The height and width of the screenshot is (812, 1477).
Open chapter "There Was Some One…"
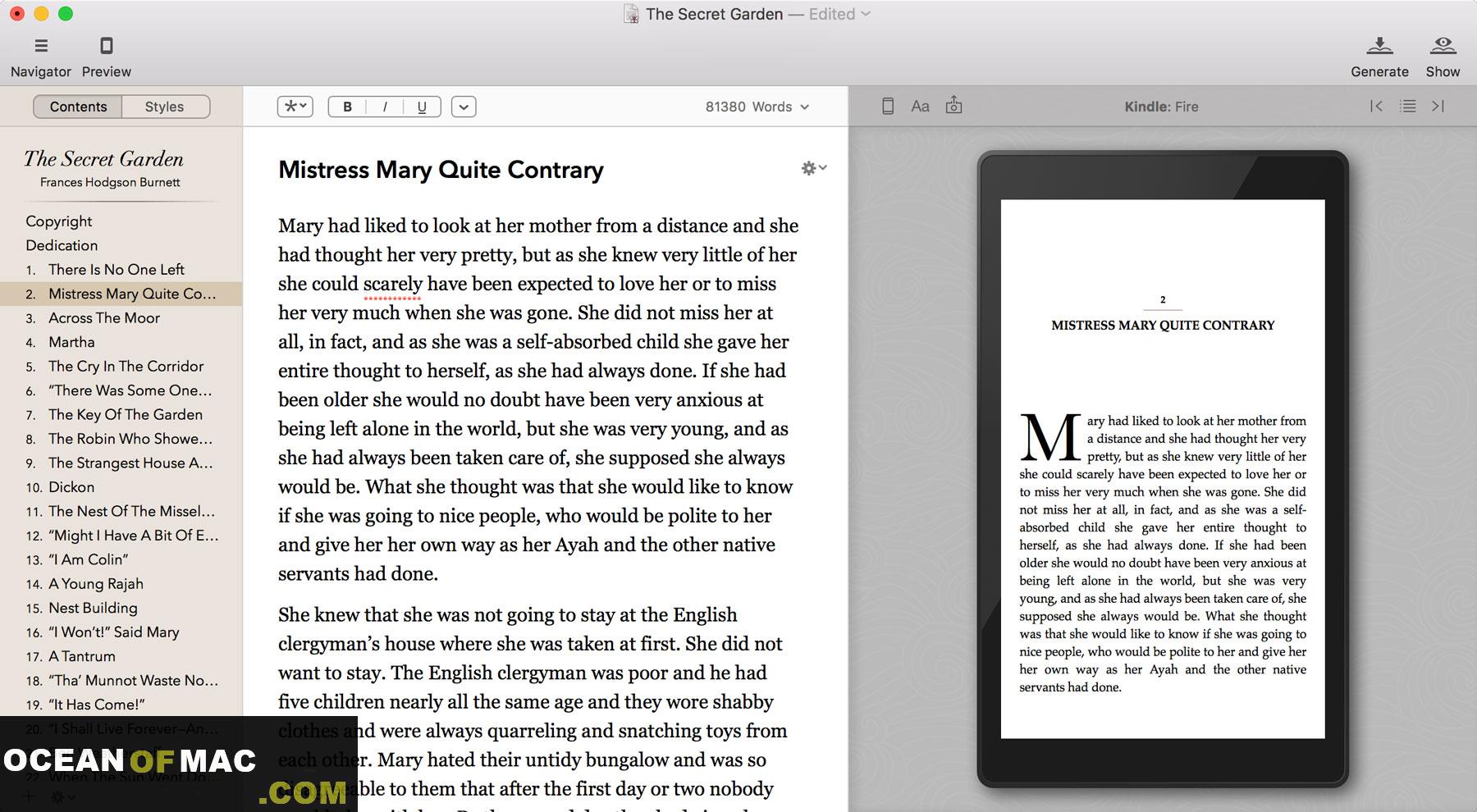[121, 390]
